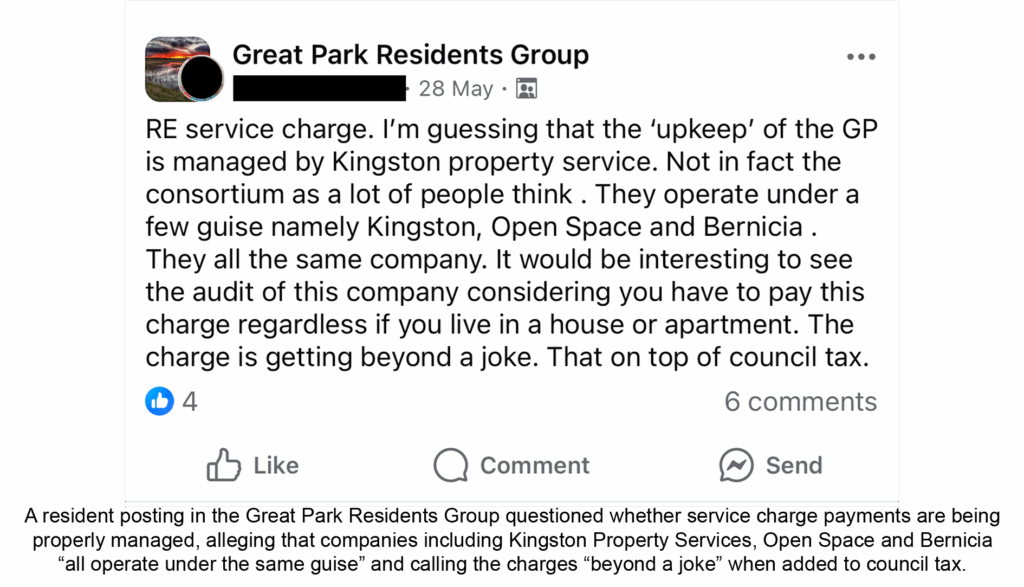Click the partially visible next post below
Image resolution: width=1024 pixels, height=587 pixels.
click(x=510, y=505)
